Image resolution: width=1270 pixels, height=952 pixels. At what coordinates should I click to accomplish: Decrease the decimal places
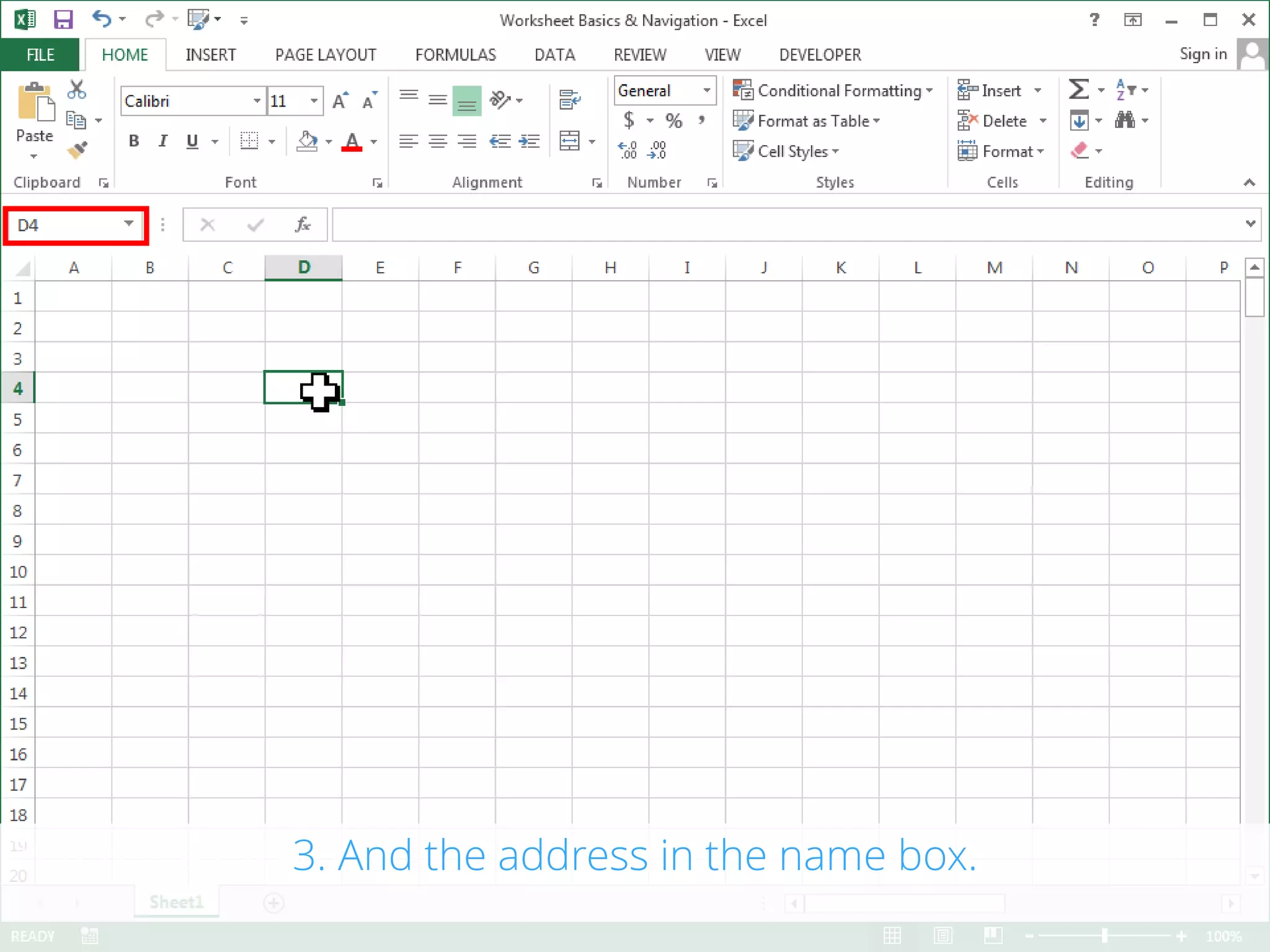pos(657,150)
